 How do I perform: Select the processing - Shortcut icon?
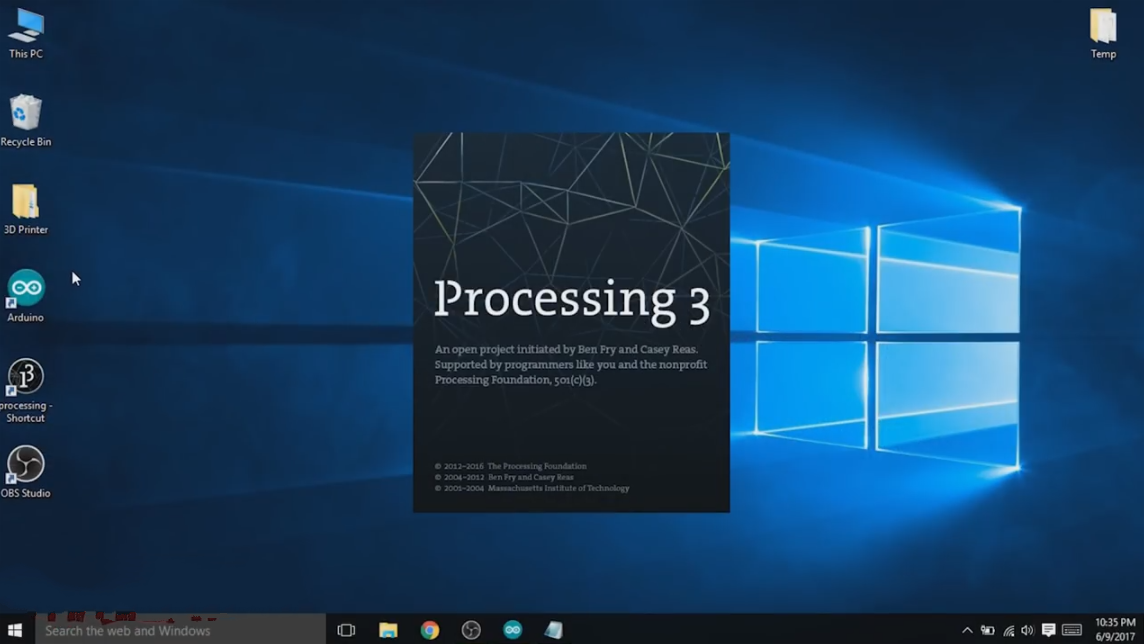pyautogui.click(x=26, y=390)
